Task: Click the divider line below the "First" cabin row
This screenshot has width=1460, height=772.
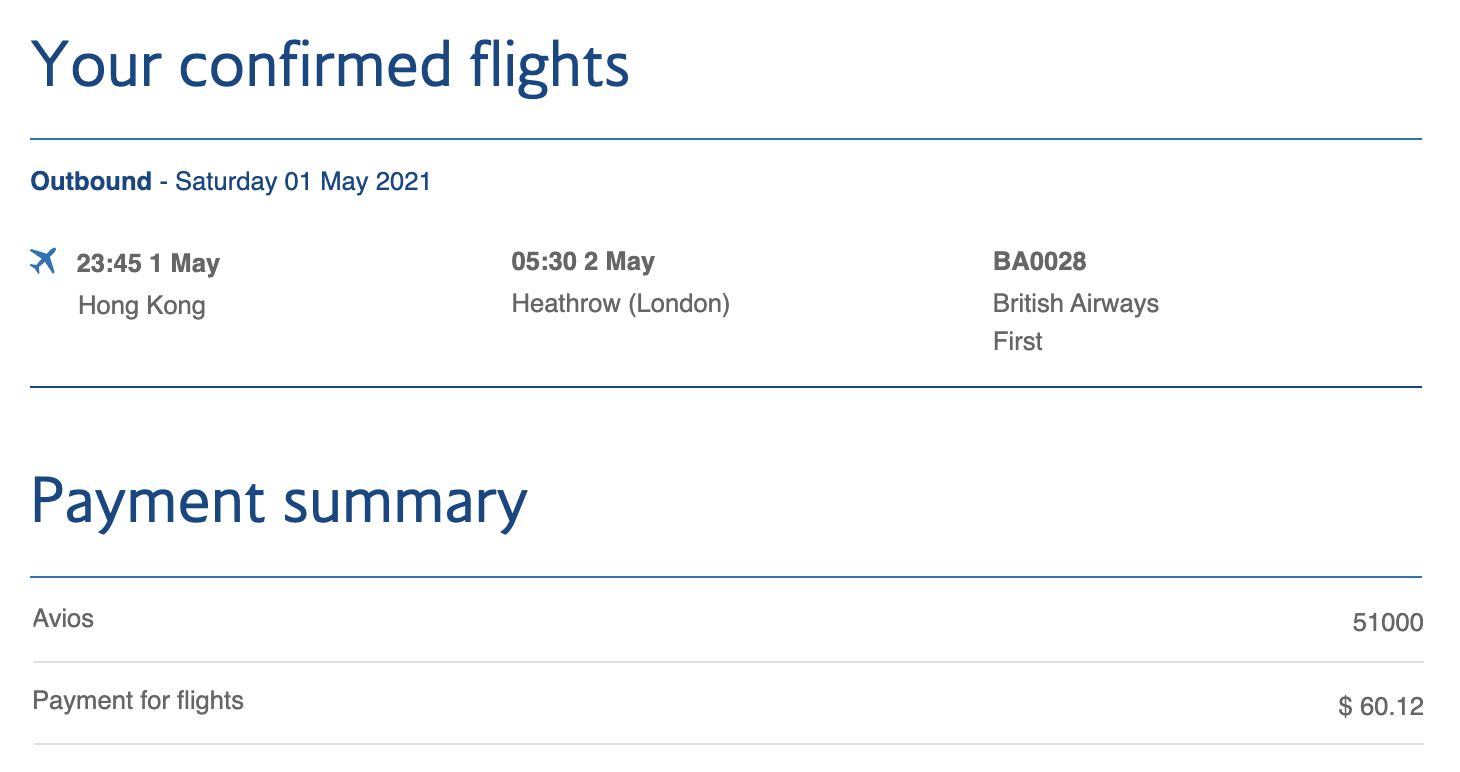Action: tap(726, 387)
